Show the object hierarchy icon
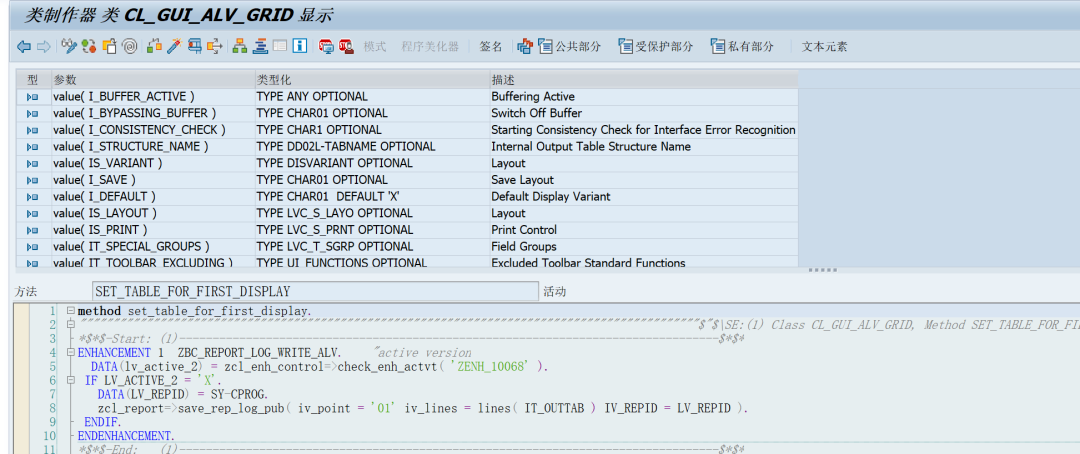The image size is (1080, 454). [240, 46]
